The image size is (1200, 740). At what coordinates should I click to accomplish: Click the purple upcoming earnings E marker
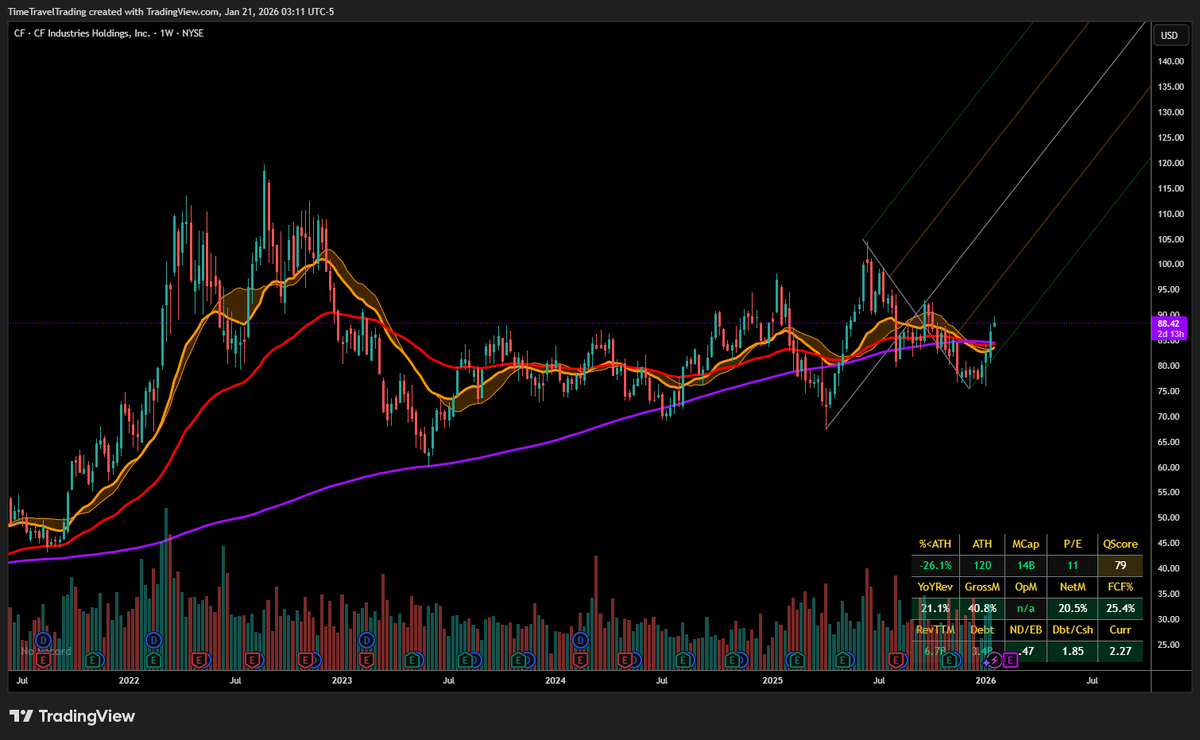click(1010, 659)
